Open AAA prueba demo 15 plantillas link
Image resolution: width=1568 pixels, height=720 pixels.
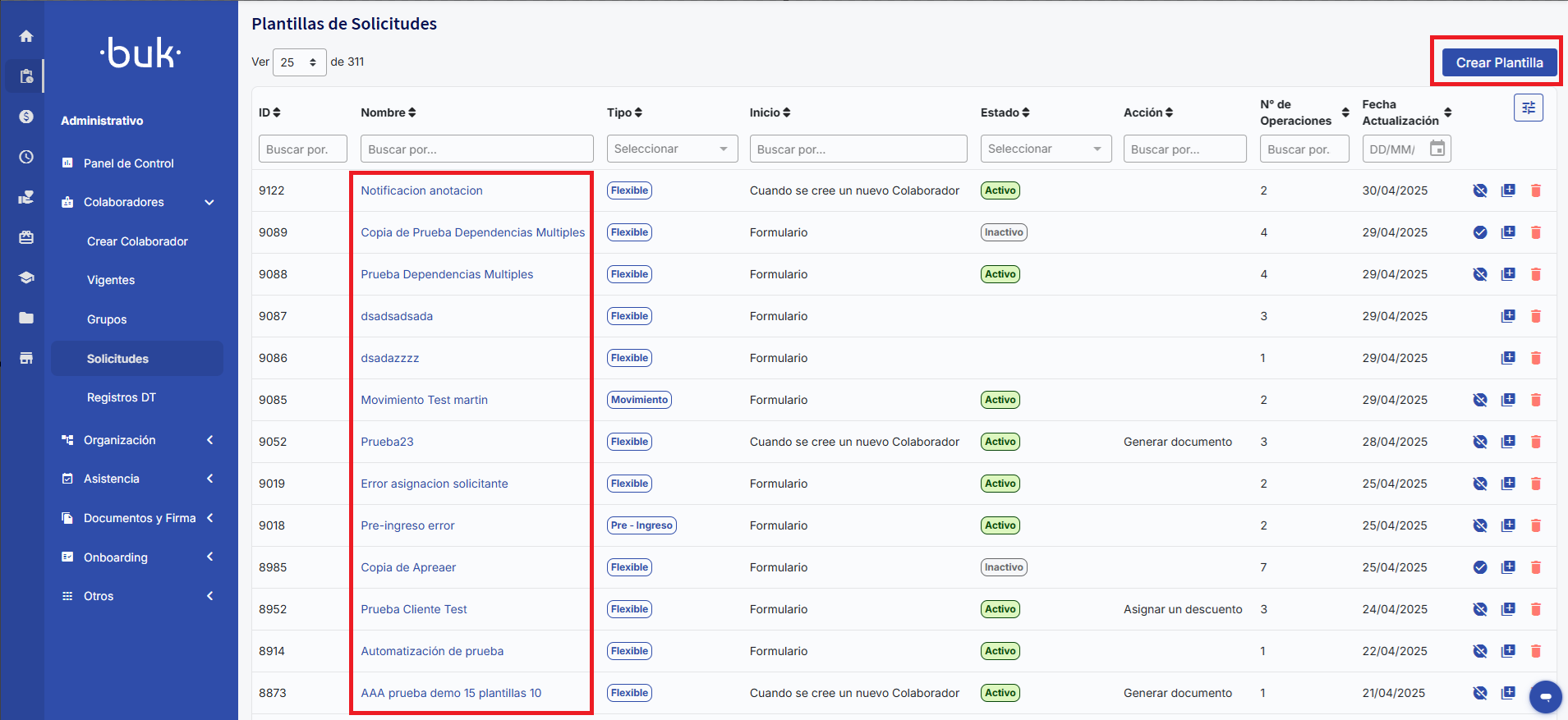click(x=451, y=693)
